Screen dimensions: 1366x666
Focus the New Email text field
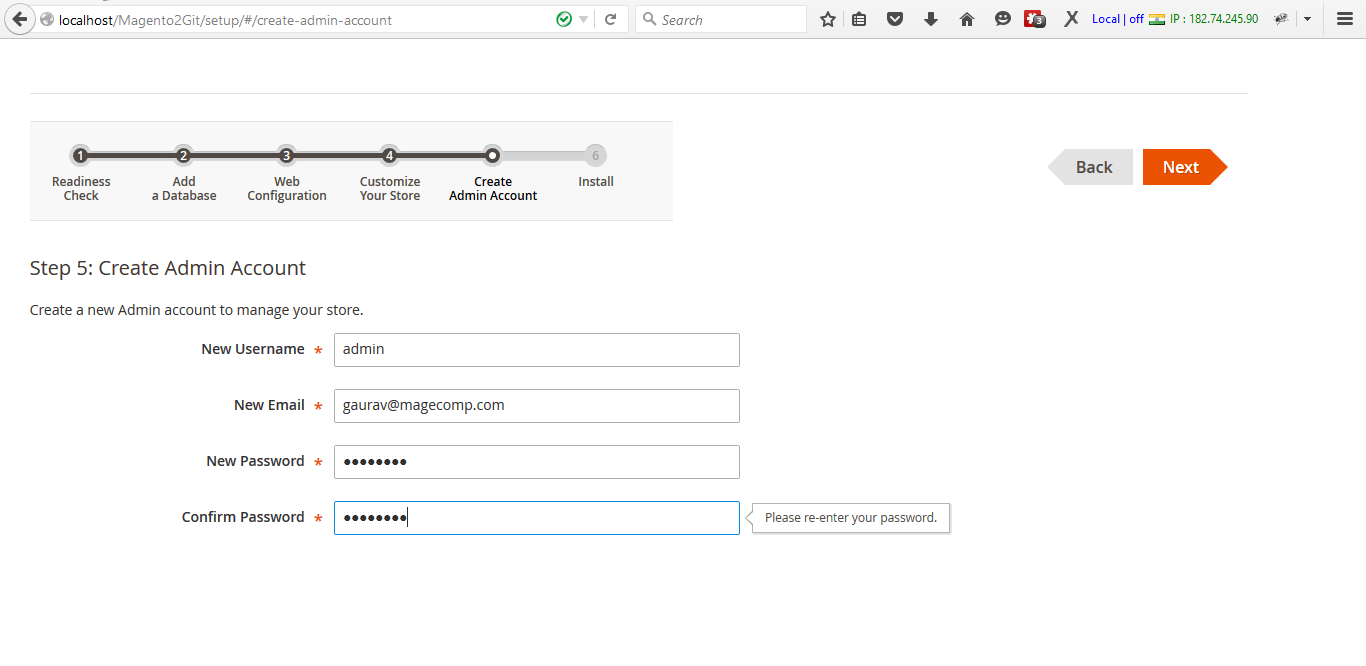(x=536, y=406)
